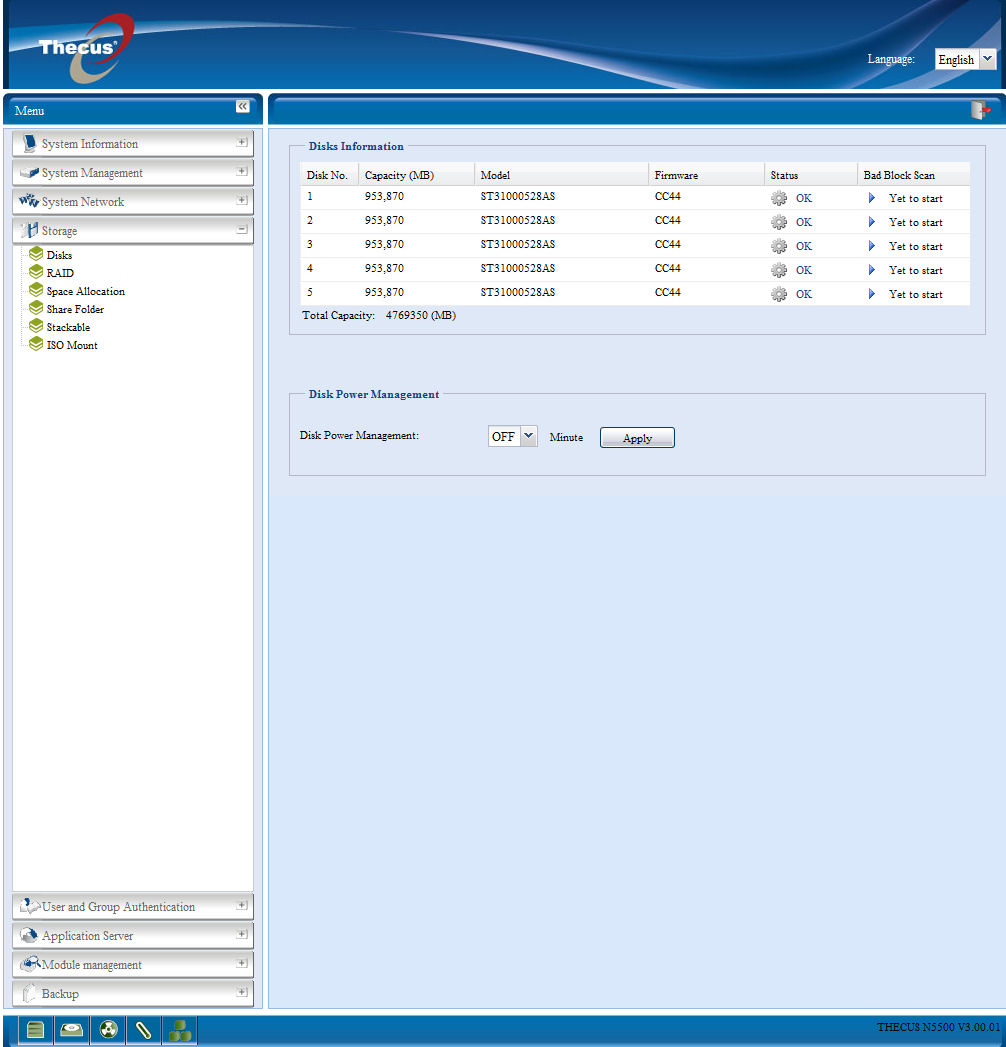Start bad block scan for disk 5
Screen dimensions: 1006x1047
[x=871, y=294]
